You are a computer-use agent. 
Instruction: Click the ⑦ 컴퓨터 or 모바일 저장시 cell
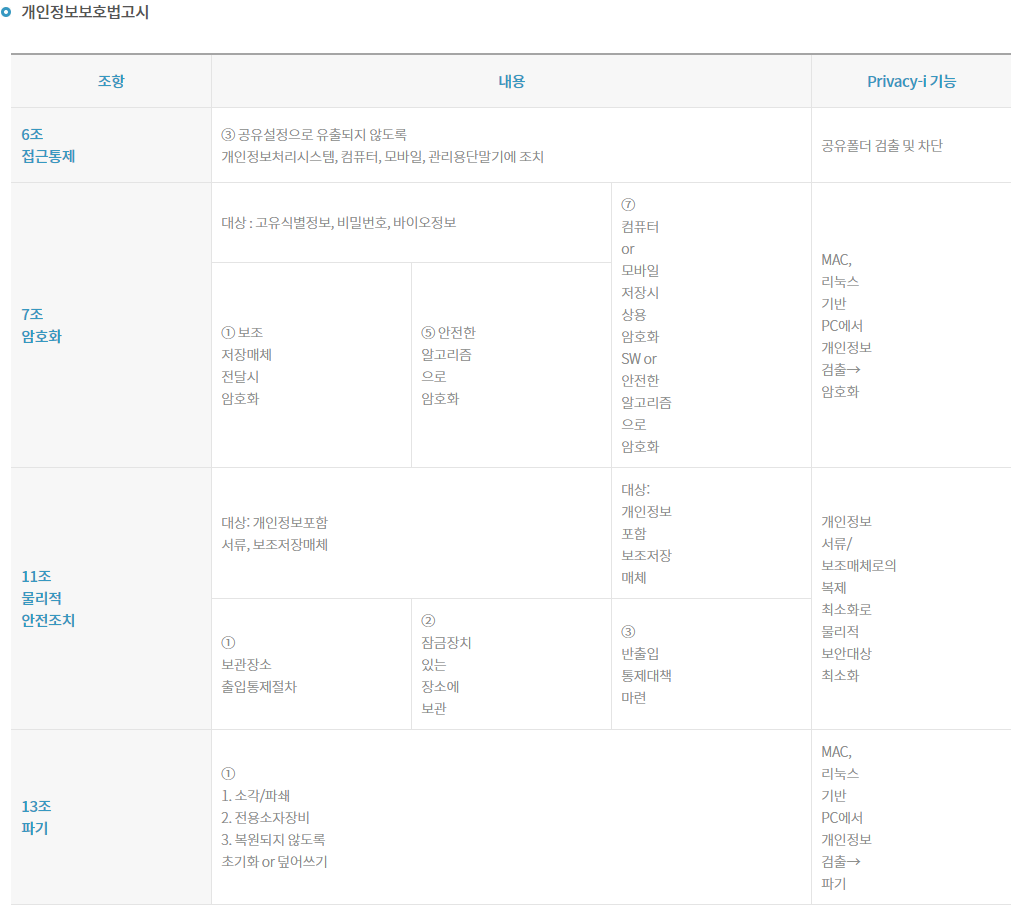711,325
